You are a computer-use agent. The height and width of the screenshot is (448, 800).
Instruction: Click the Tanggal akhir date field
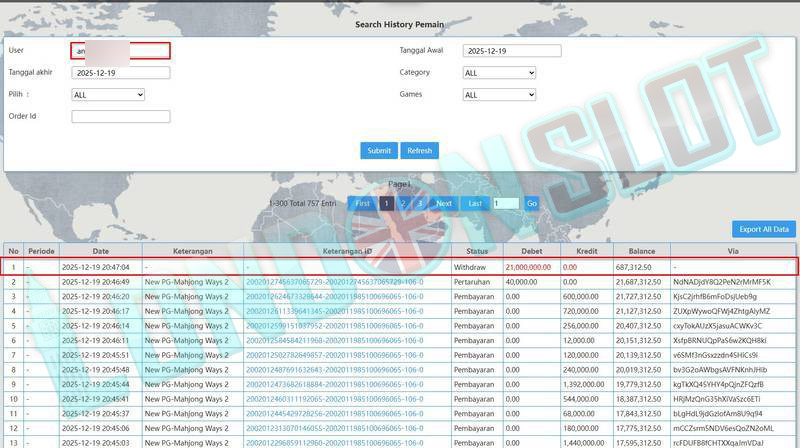click(120, 73)
